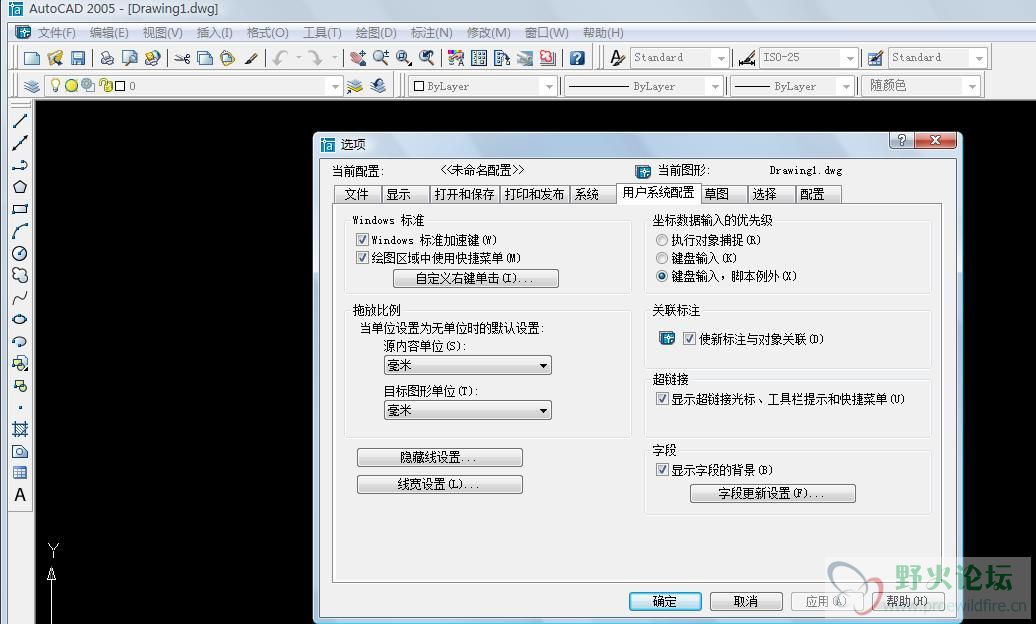1036x624 pixels.
Task: Click the 取消 button
Action: click(746, 601)
